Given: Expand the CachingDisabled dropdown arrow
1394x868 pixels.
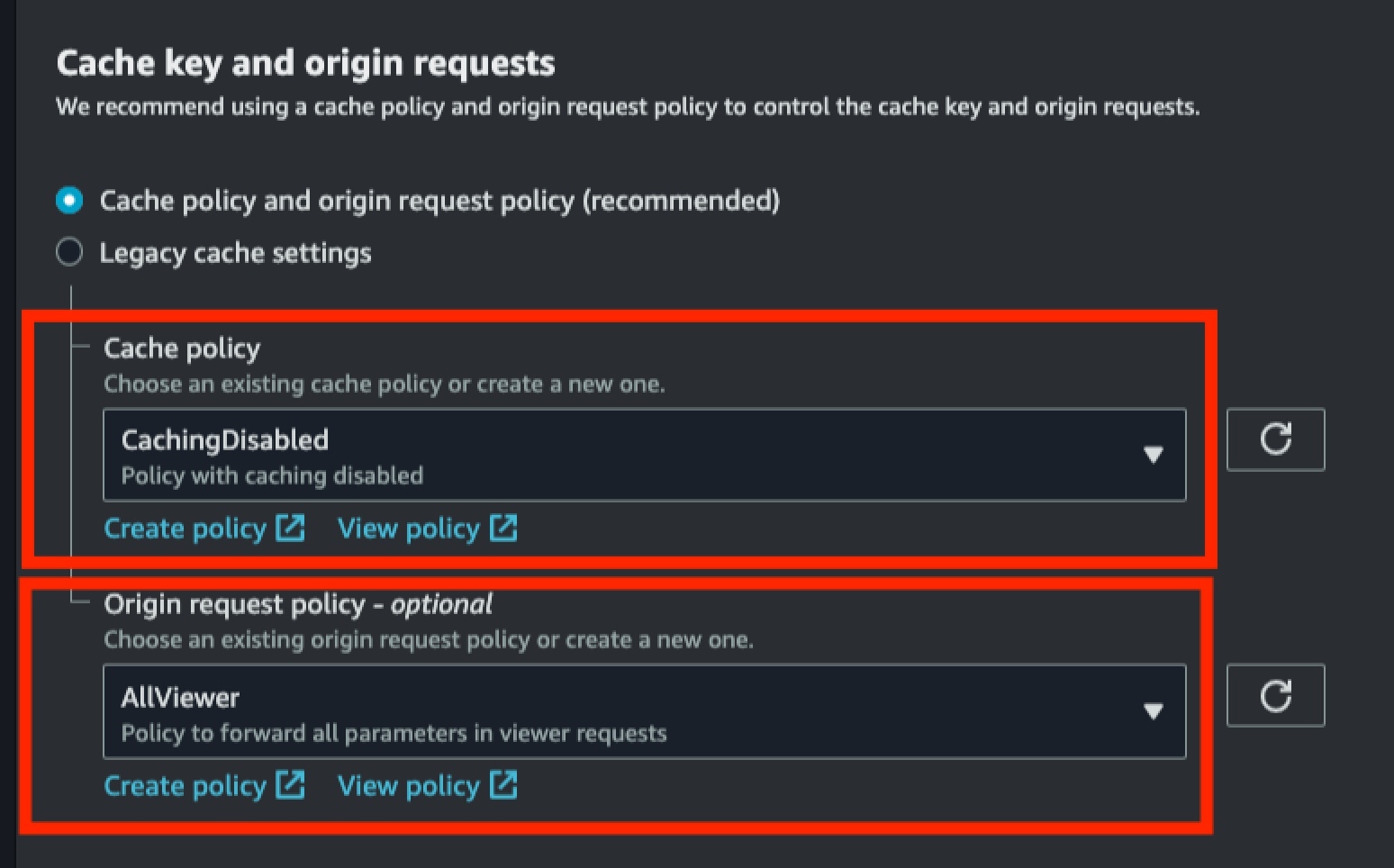Looking at the screenshot, I should [1153, 455].
